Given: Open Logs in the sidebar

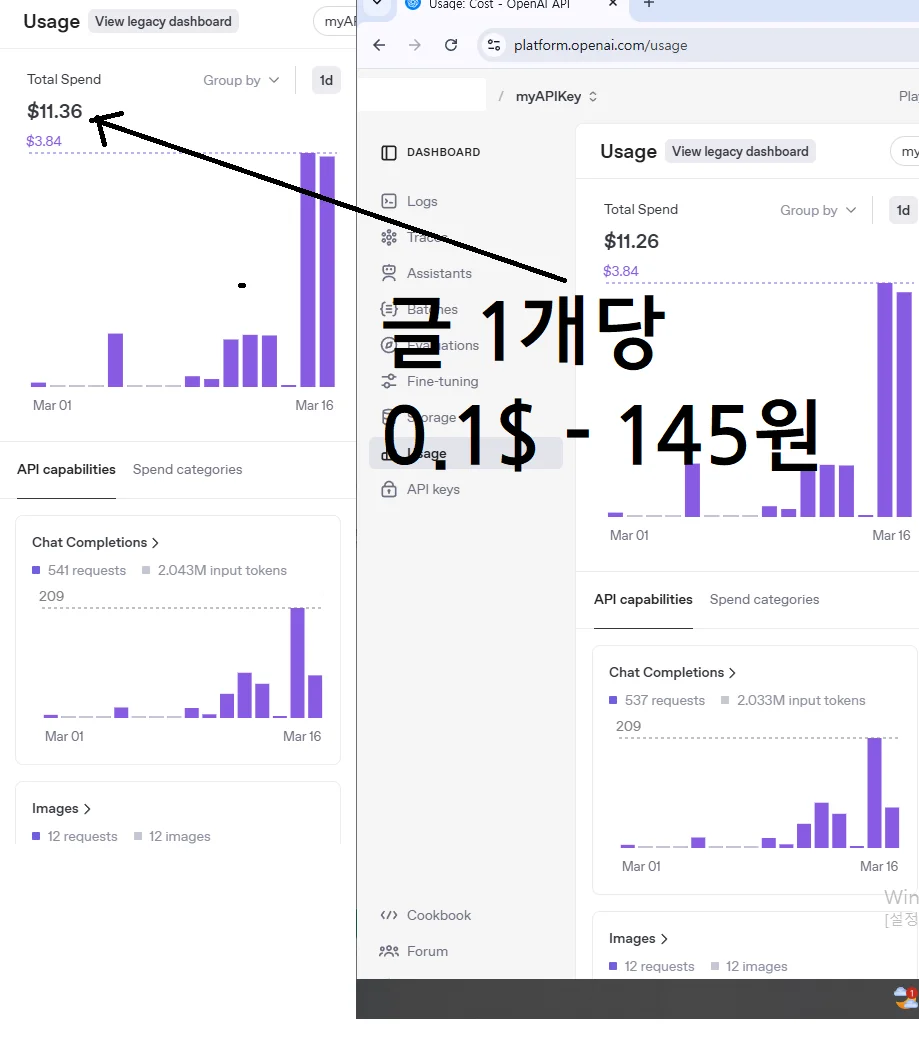Looking at the screenshot, I should coord(422,201).
